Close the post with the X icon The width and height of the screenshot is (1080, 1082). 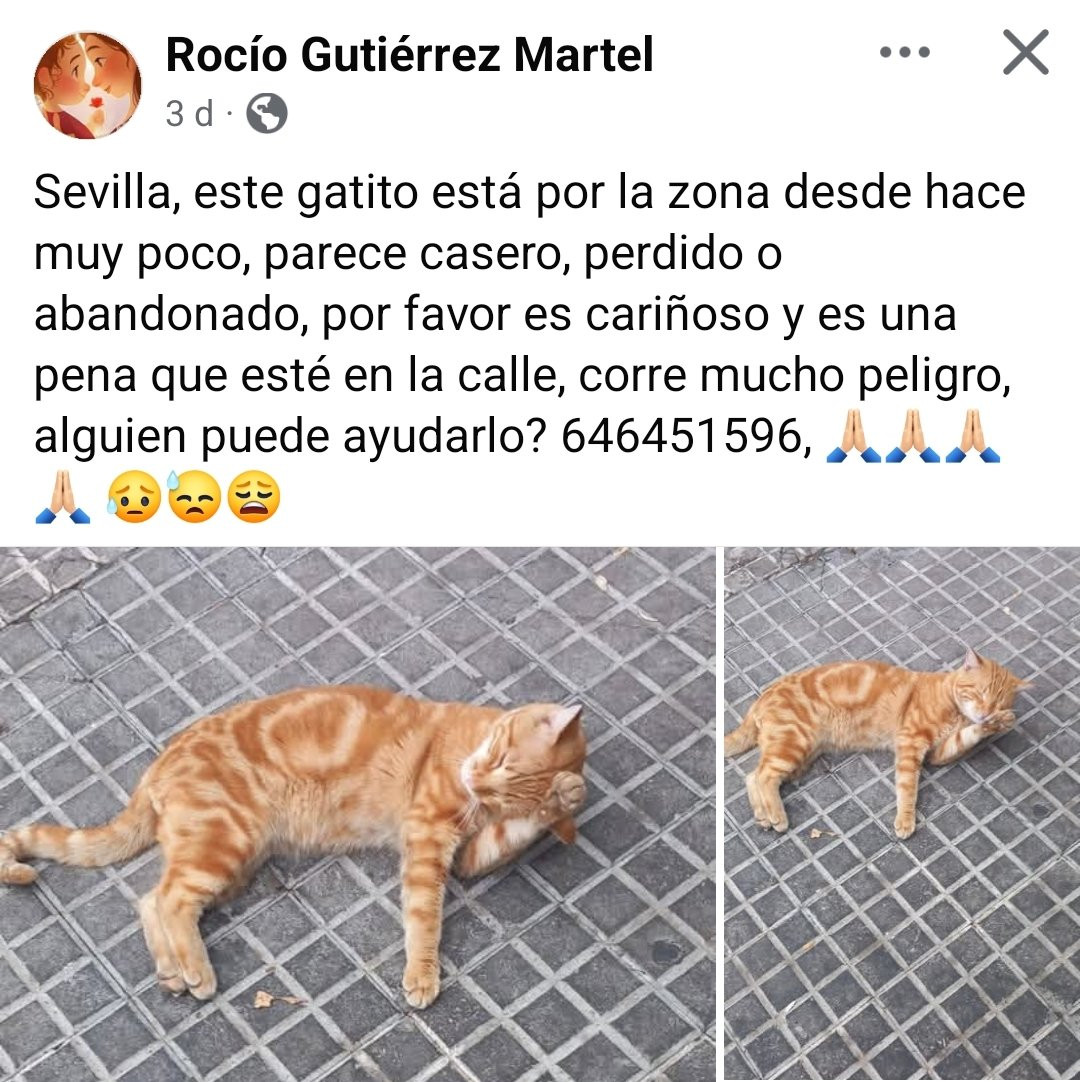(x=1025, y=52)
